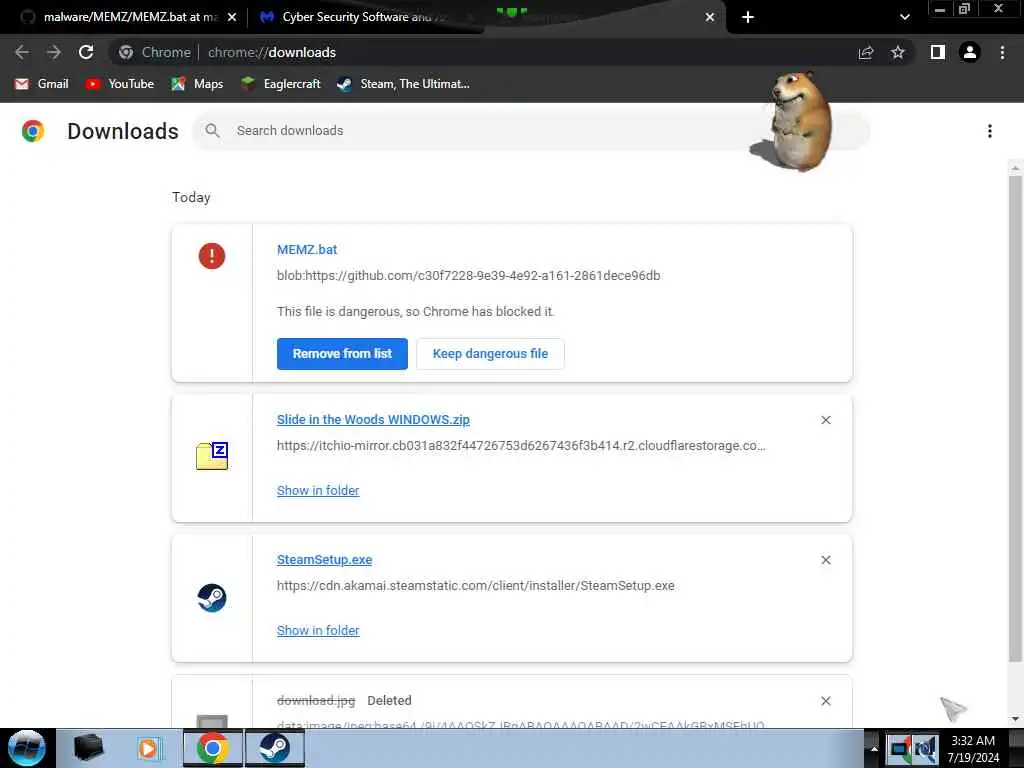Screen dimensions: 1024x768
Task: Show Slide in the Woods zip in folder
Action: [318, 490]
